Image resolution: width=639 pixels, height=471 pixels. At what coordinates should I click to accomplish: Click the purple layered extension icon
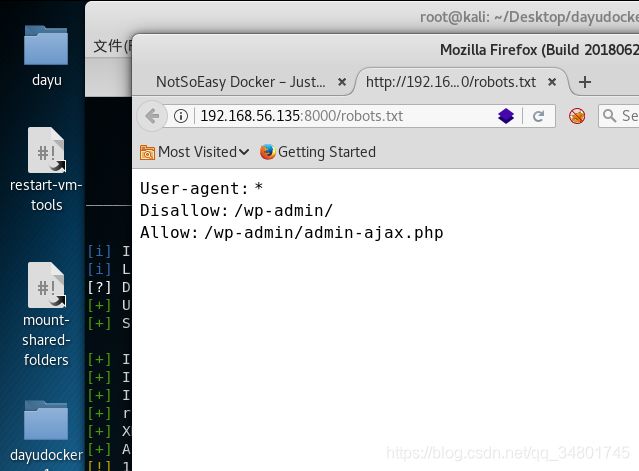tap(506, 116)
